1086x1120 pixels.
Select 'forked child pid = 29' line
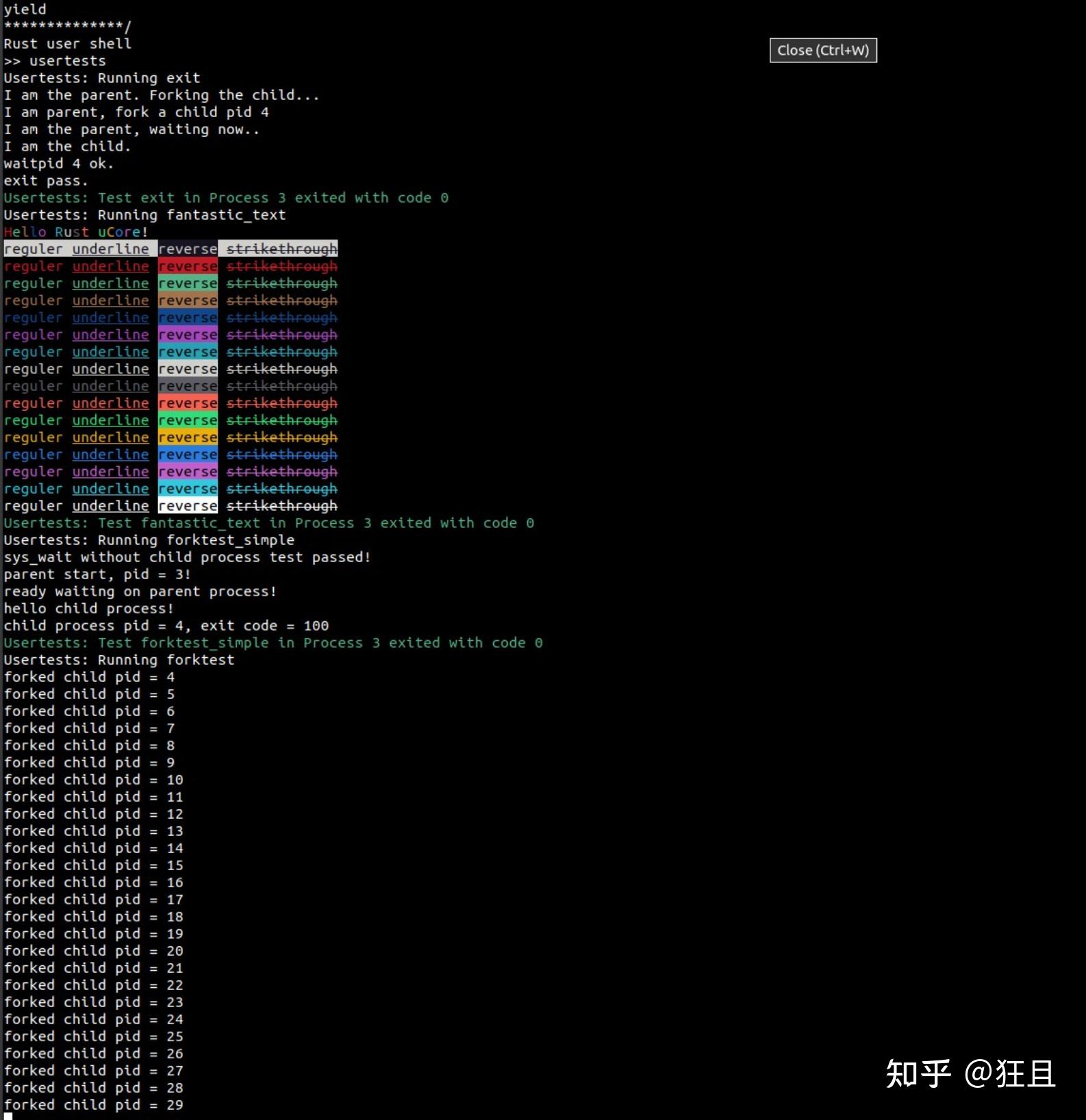94,1105
